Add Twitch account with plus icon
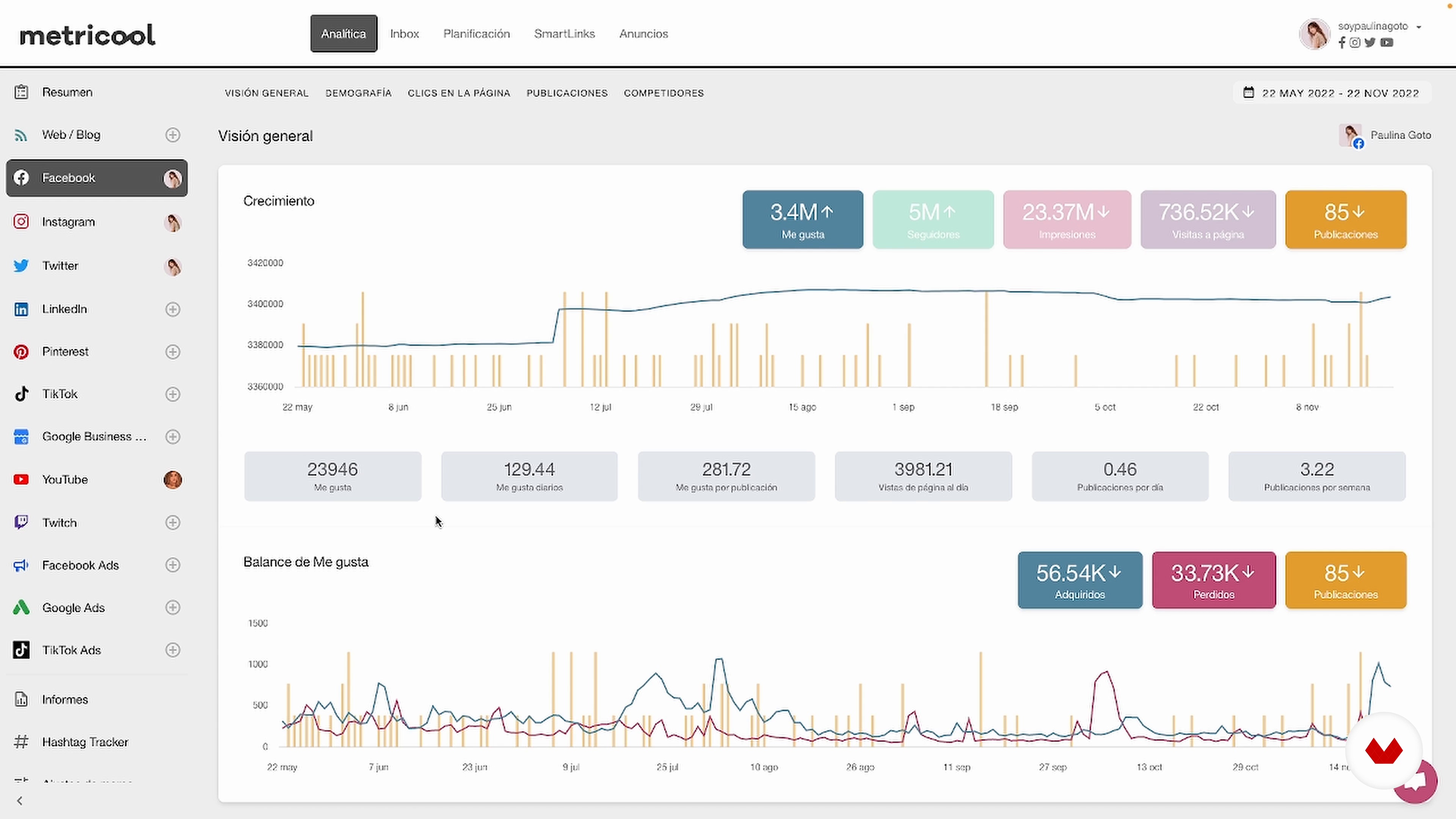The width and height of the screenshot is (1456, 819). coord(173,522)
